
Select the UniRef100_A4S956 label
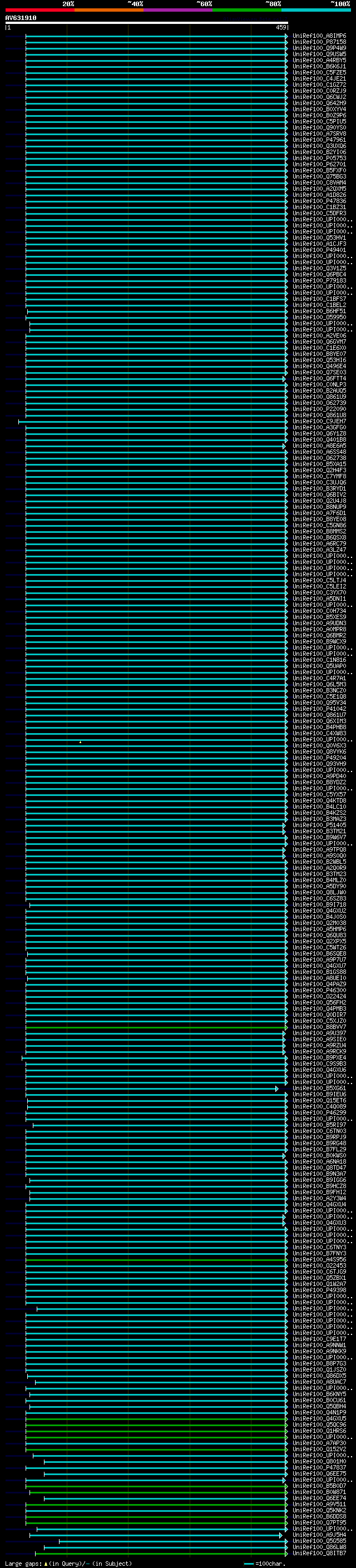tap(319, 1259)
